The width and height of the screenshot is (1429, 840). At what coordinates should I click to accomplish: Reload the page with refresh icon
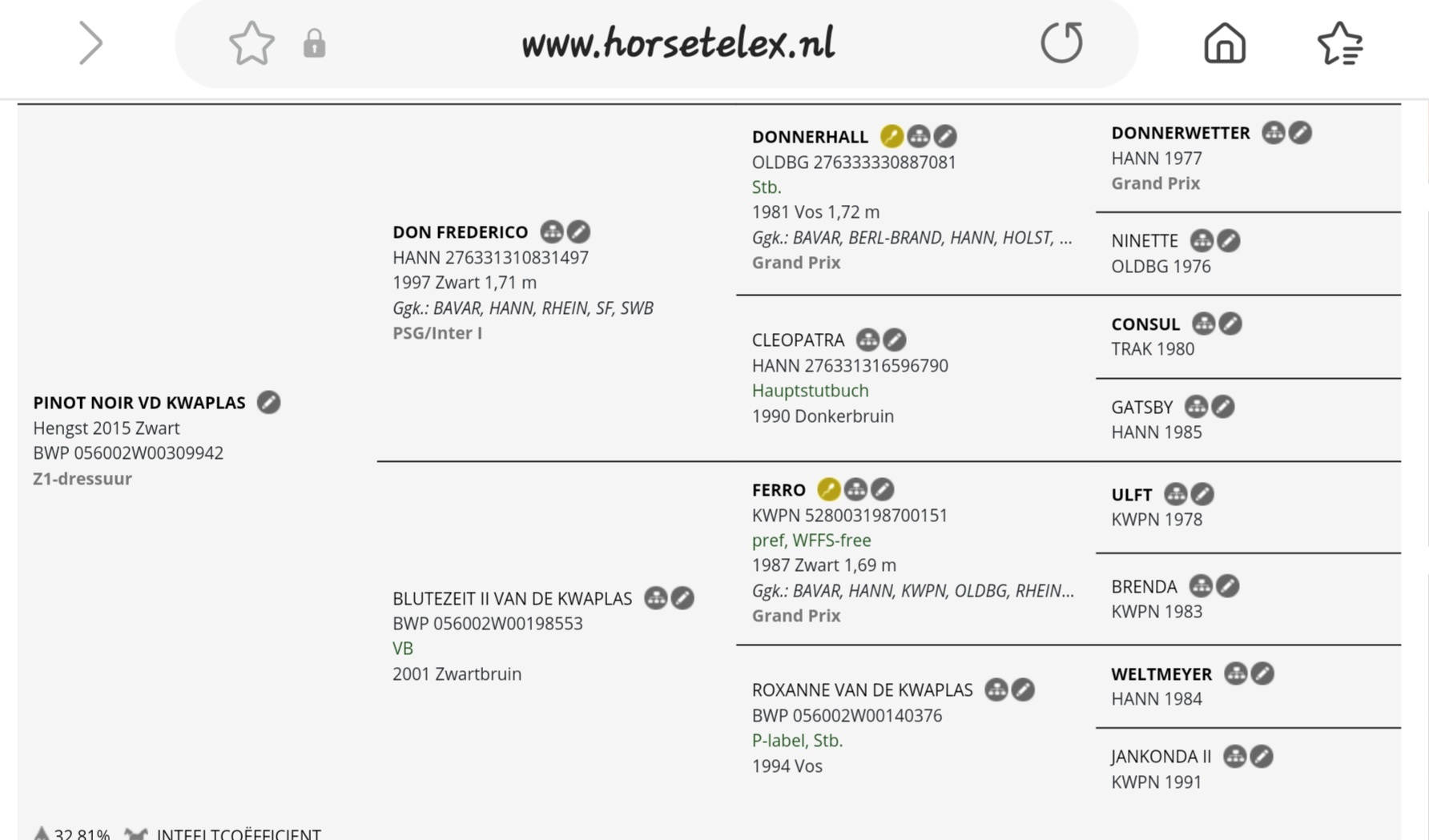pyautogui.click(x=1061, y=42)
